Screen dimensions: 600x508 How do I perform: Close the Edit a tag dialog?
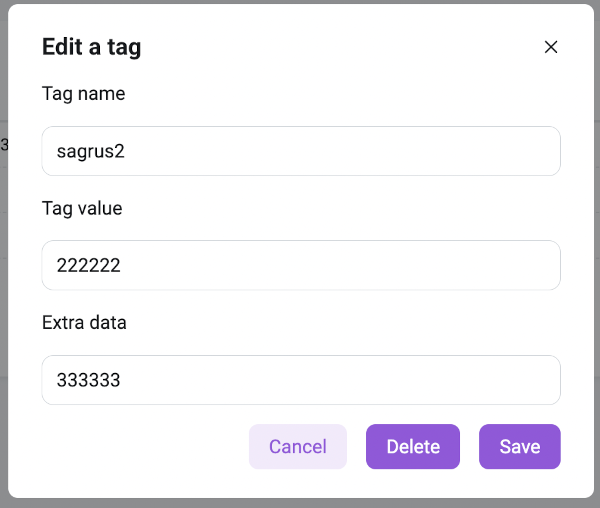click(x=550, y=47)
